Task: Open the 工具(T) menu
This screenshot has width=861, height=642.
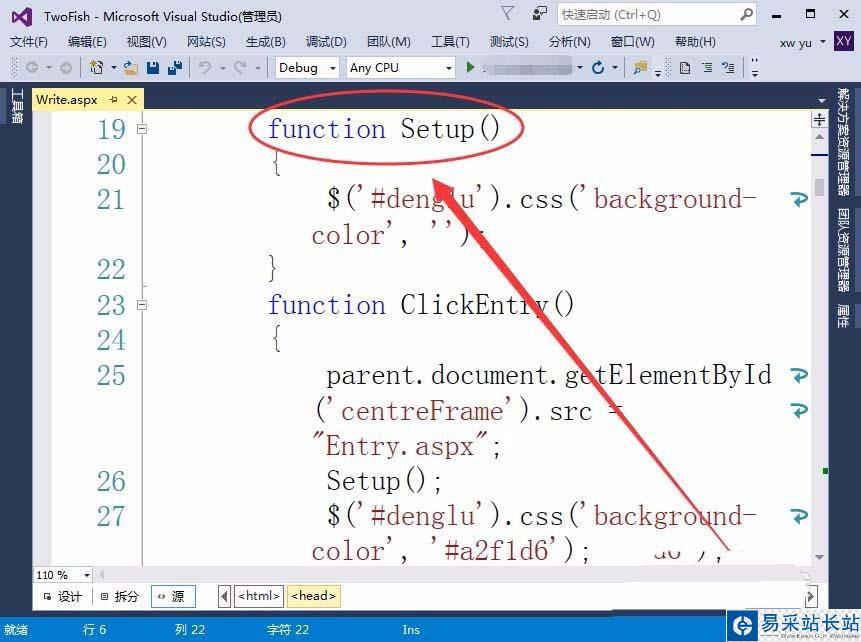Action: point(450,42)
